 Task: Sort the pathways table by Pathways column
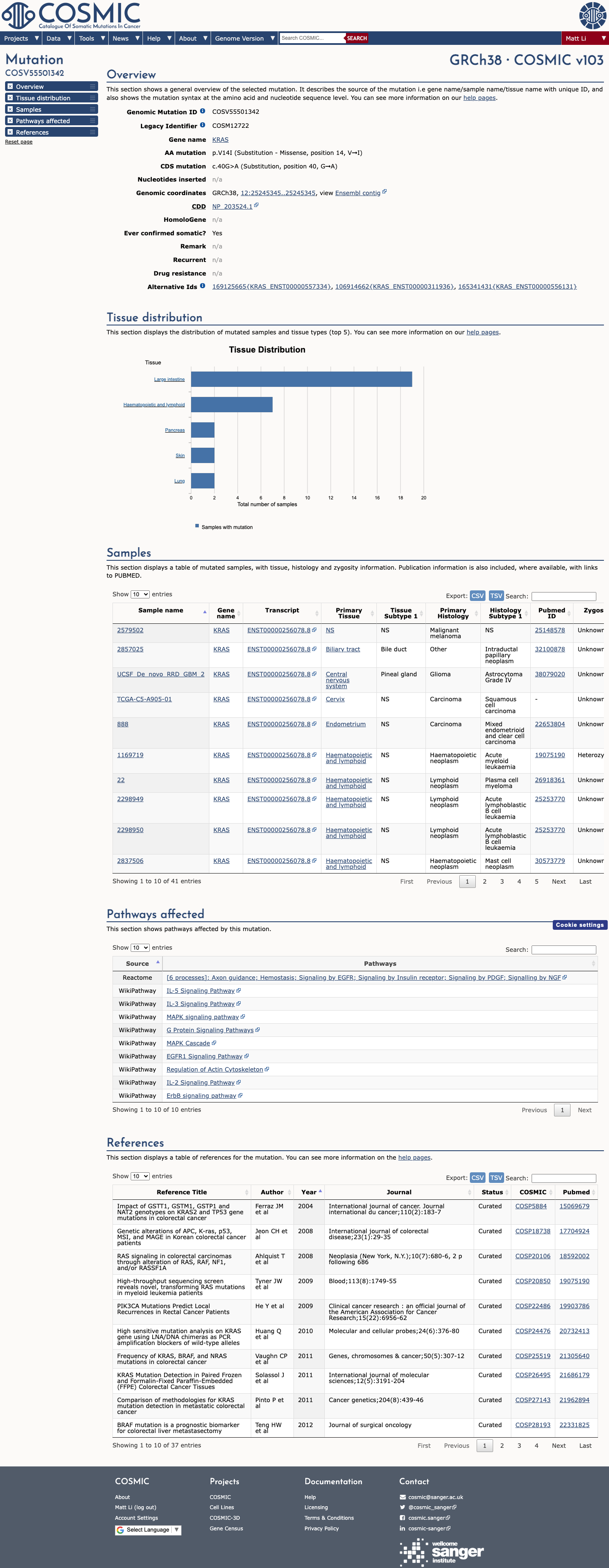[x=380, y=964]
